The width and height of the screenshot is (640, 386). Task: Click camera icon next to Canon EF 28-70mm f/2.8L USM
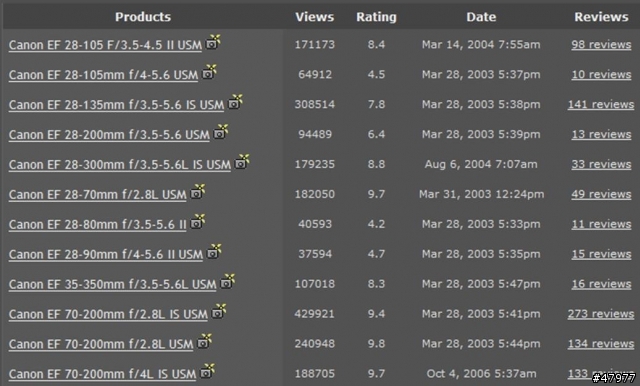click(198, 192)
